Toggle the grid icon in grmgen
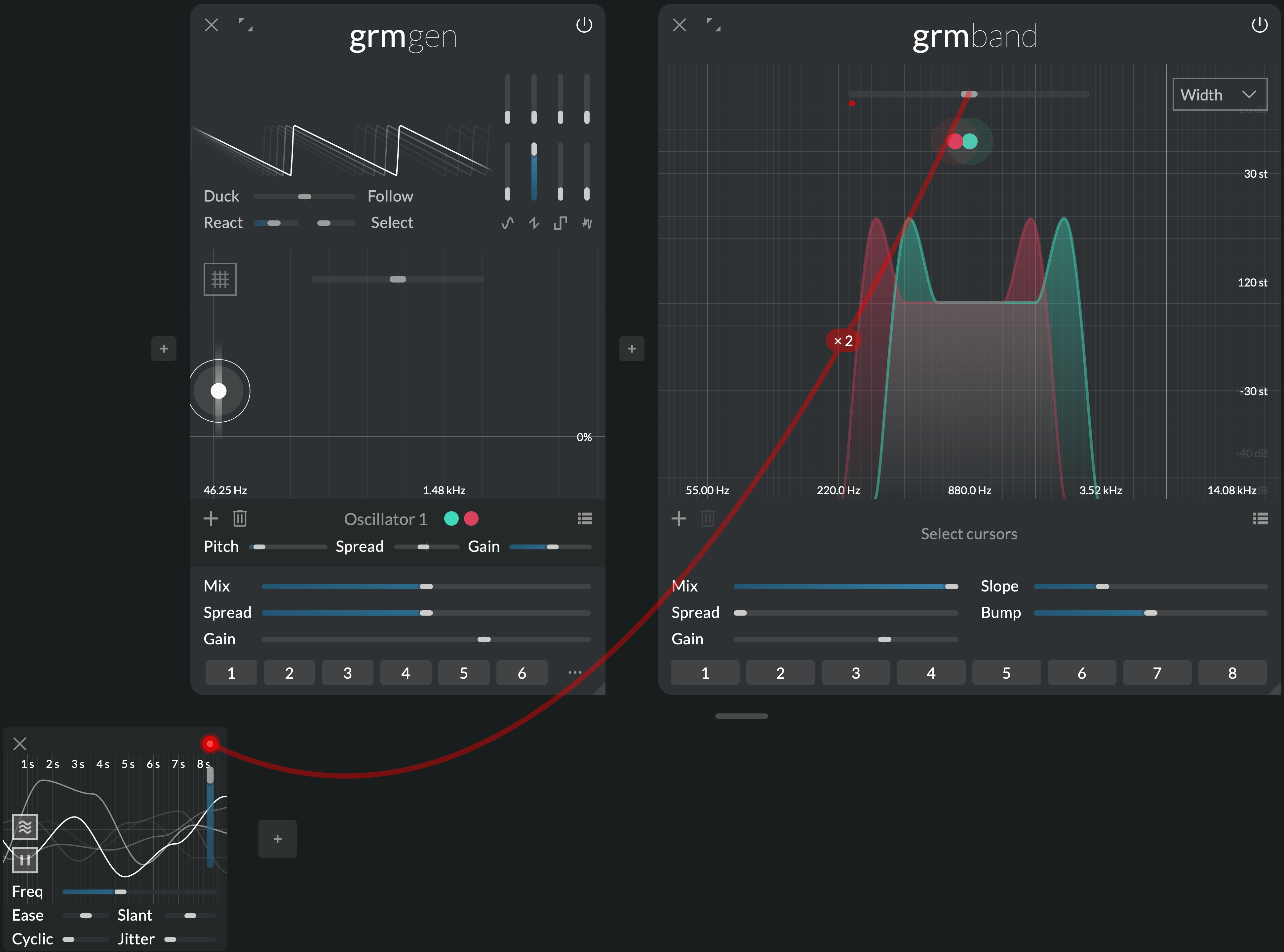This screenshot has height=952, width=1284. (219, 280)
